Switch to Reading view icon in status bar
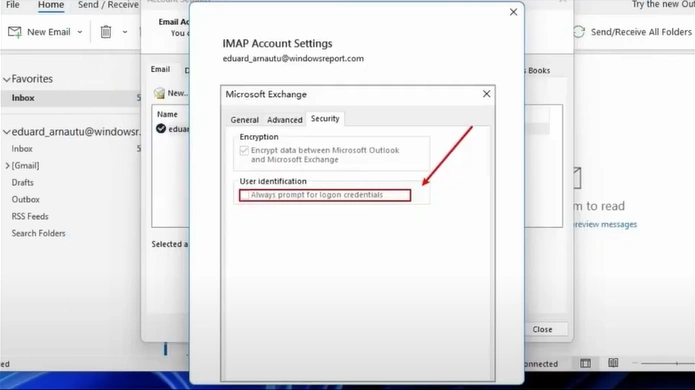 (613, 363)
